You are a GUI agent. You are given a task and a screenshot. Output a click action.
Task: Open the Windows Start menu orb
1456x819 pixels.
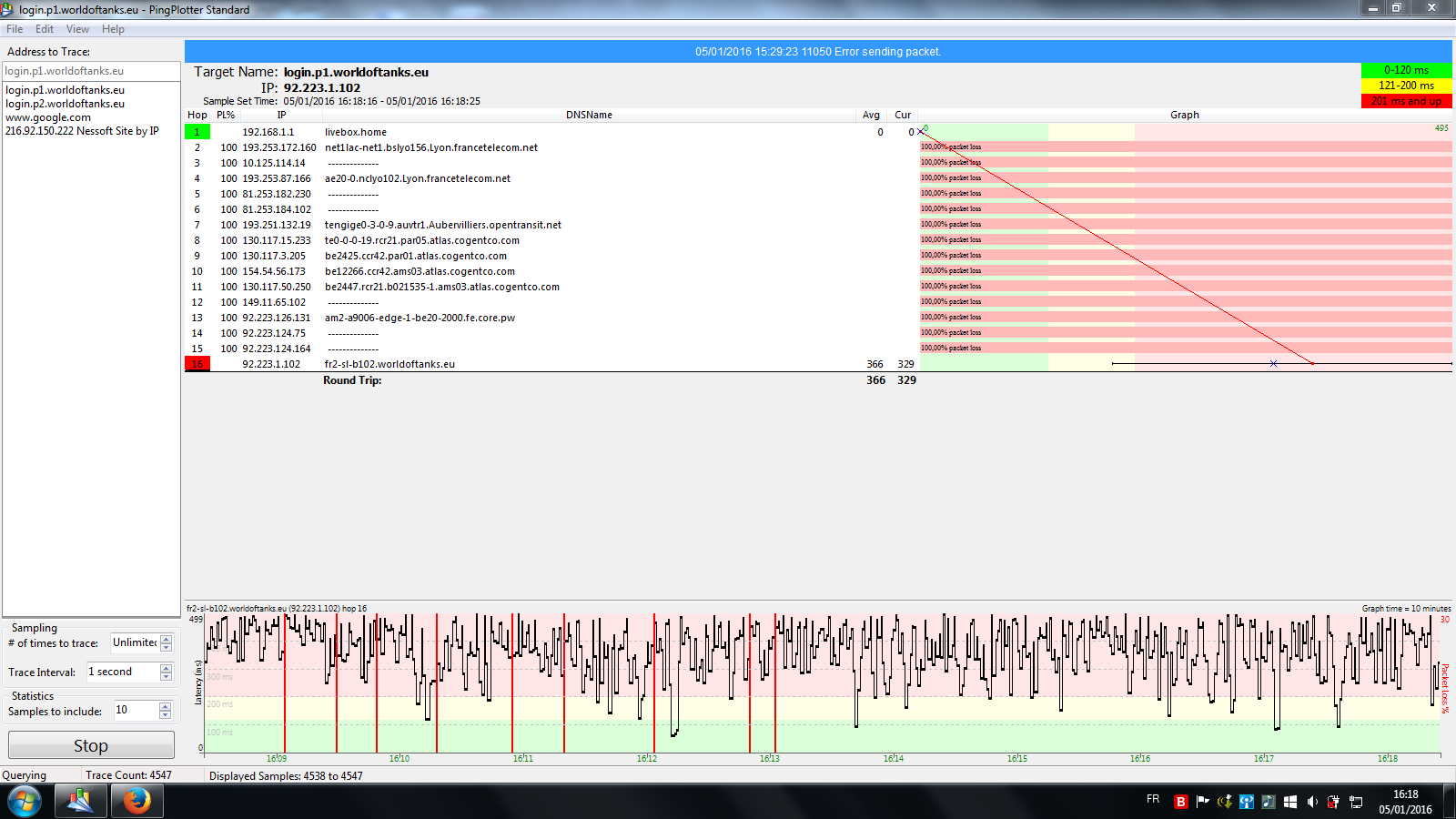point(25,802)
